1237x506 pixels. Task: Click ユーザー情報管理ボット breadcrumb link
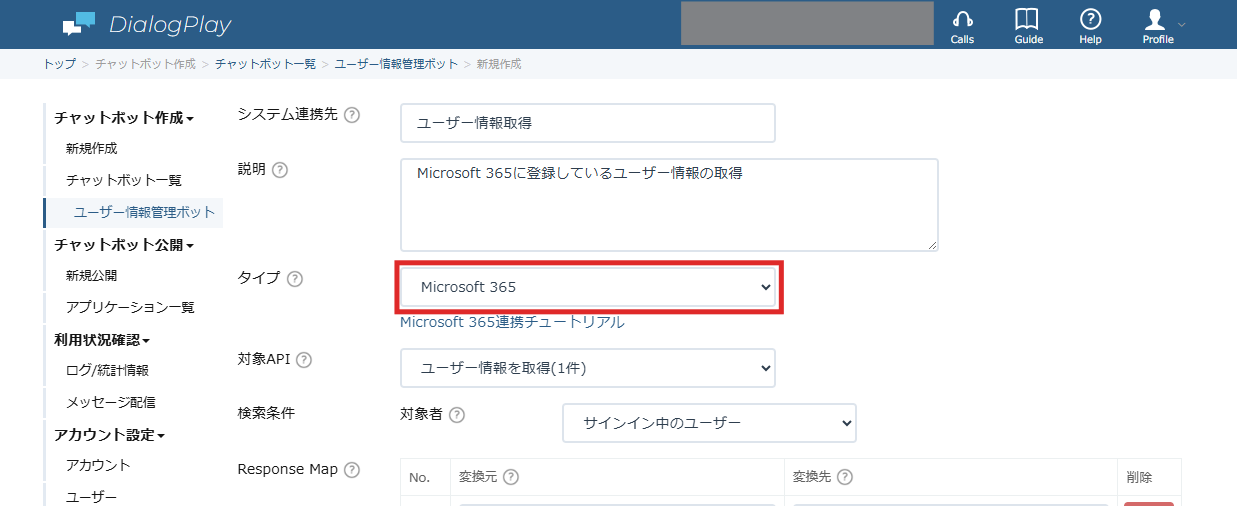396,64
